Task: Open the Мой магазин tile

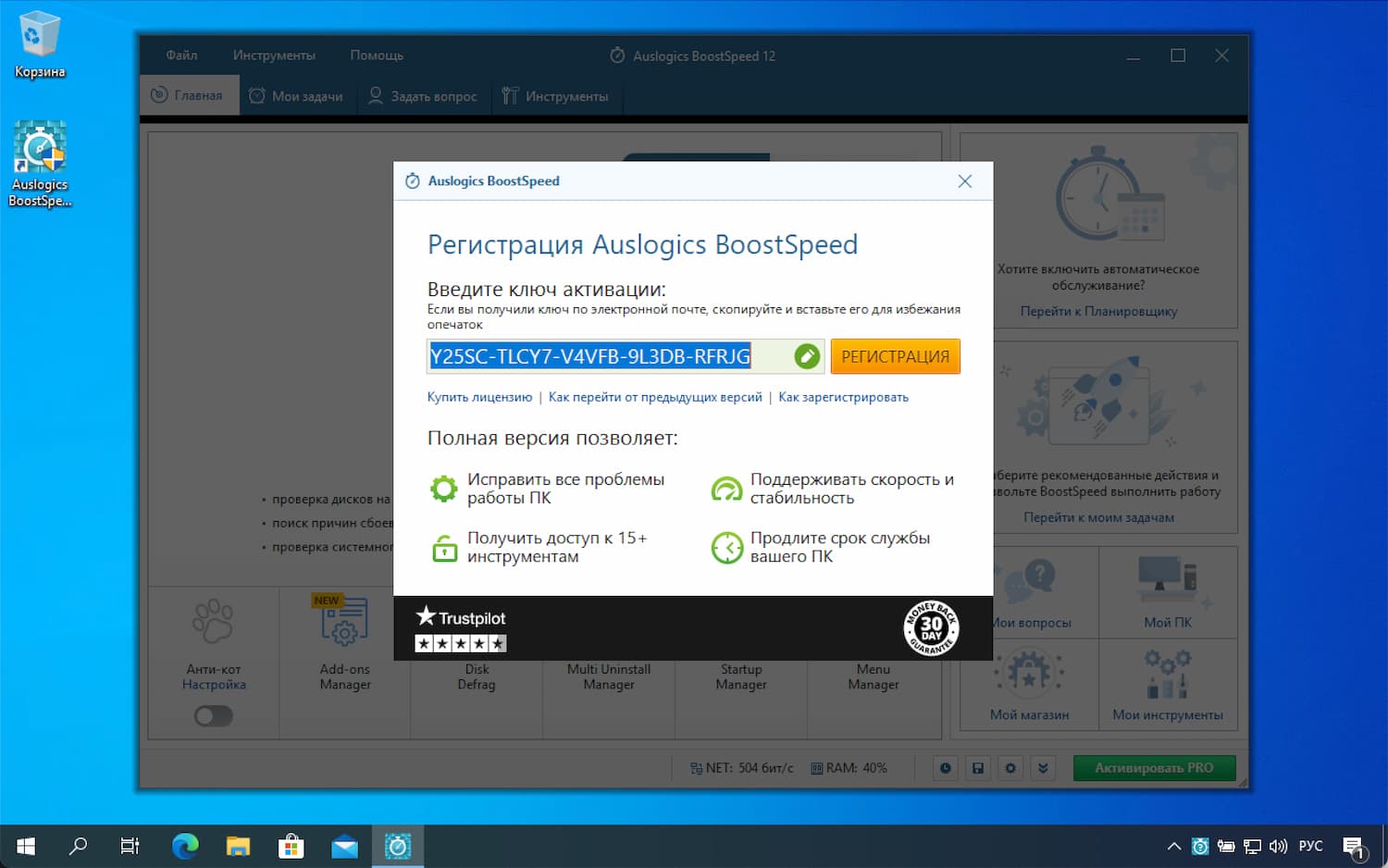Action: 1029,684
